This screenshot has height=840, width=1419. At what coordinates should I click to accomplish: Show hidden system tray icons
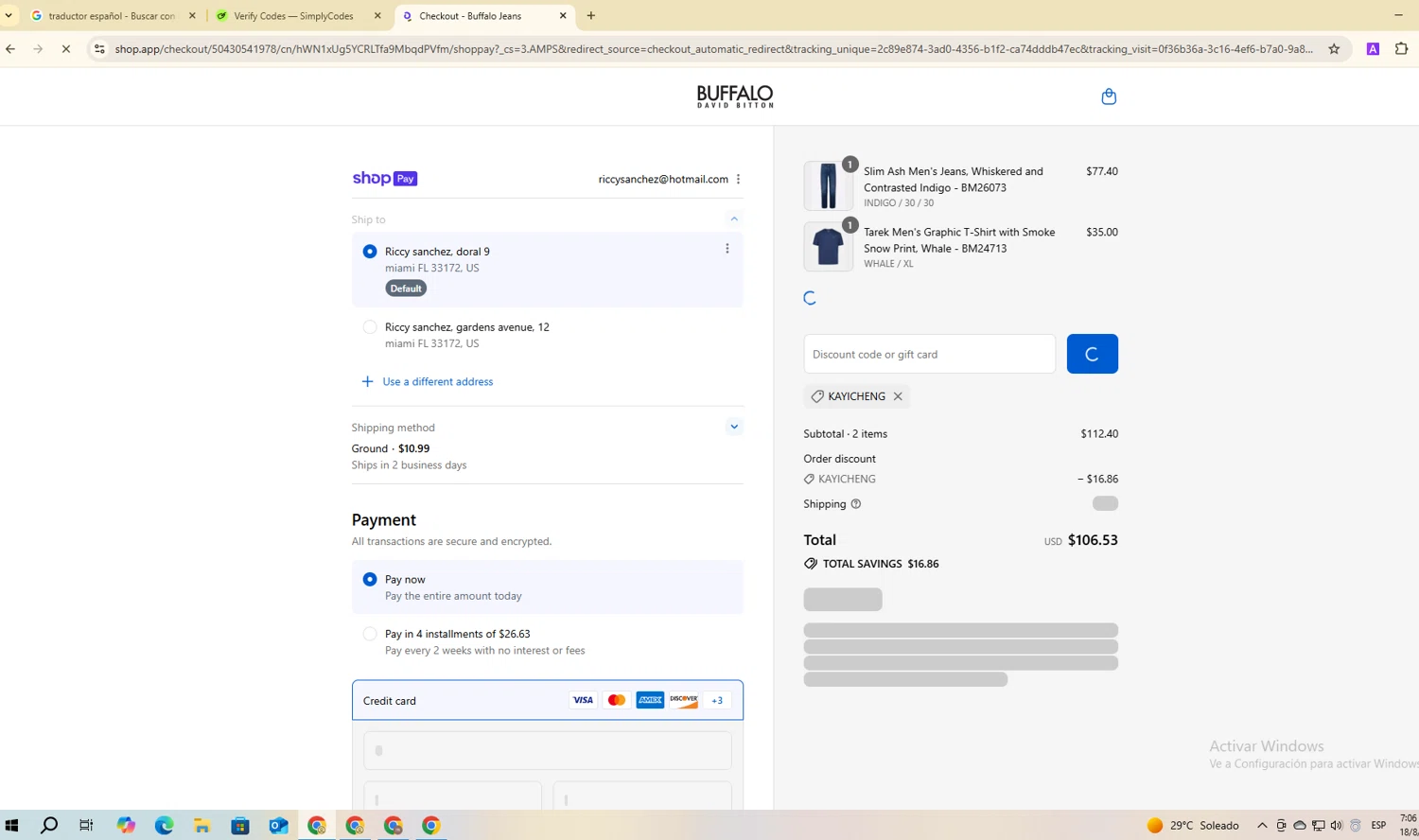click(1262, 826)
